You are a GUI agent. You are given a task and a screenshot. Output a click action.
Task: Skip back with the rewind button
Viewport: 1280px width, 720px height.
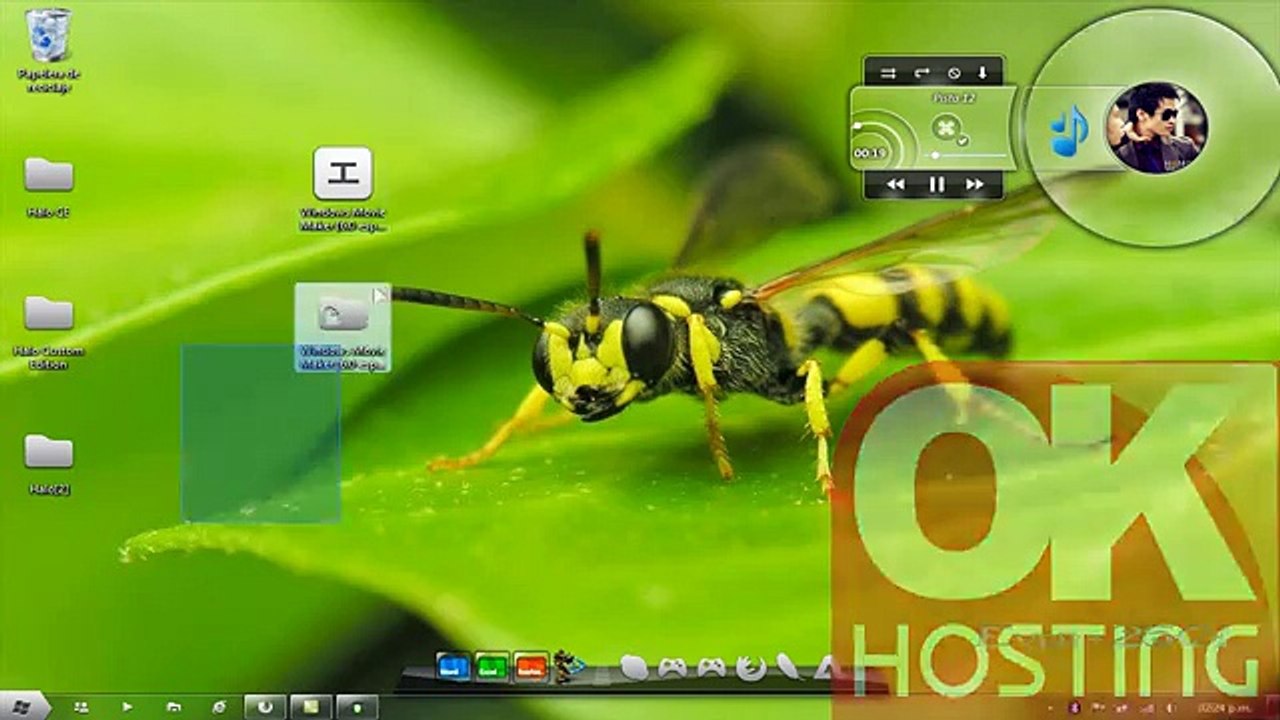(x=896, y=184)
